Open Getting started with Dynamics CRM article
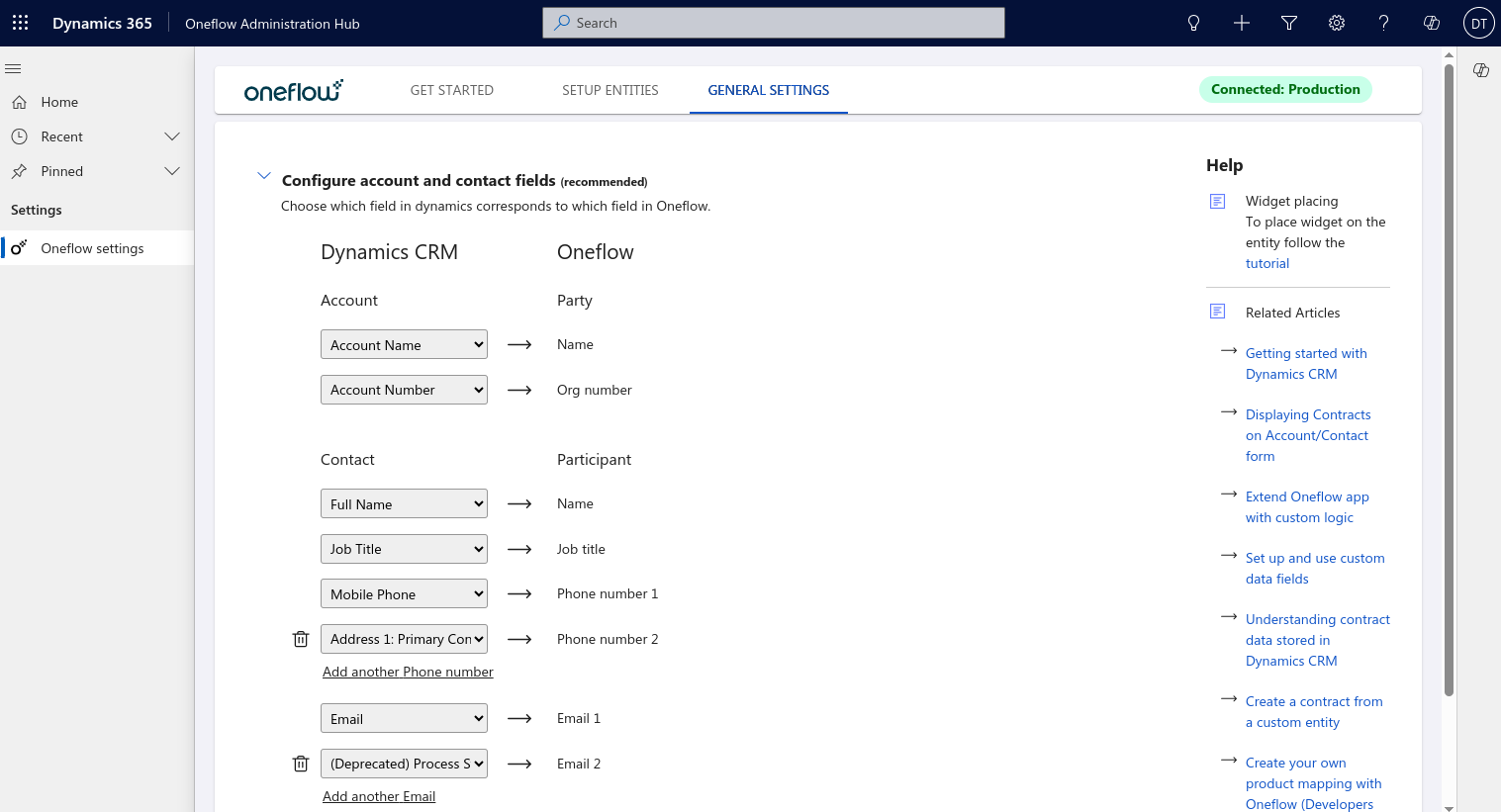 click(x=1306, y=363)
